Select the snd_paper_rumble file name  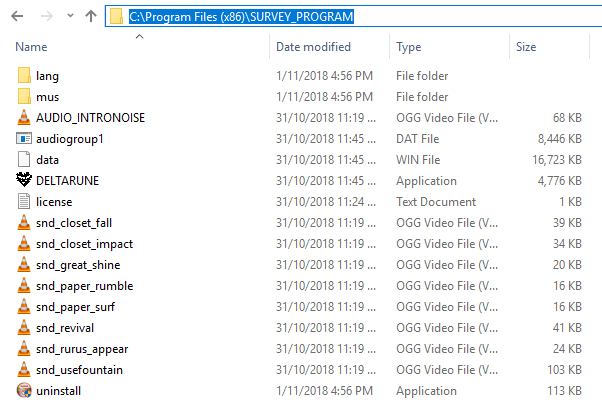coord(85,286)
